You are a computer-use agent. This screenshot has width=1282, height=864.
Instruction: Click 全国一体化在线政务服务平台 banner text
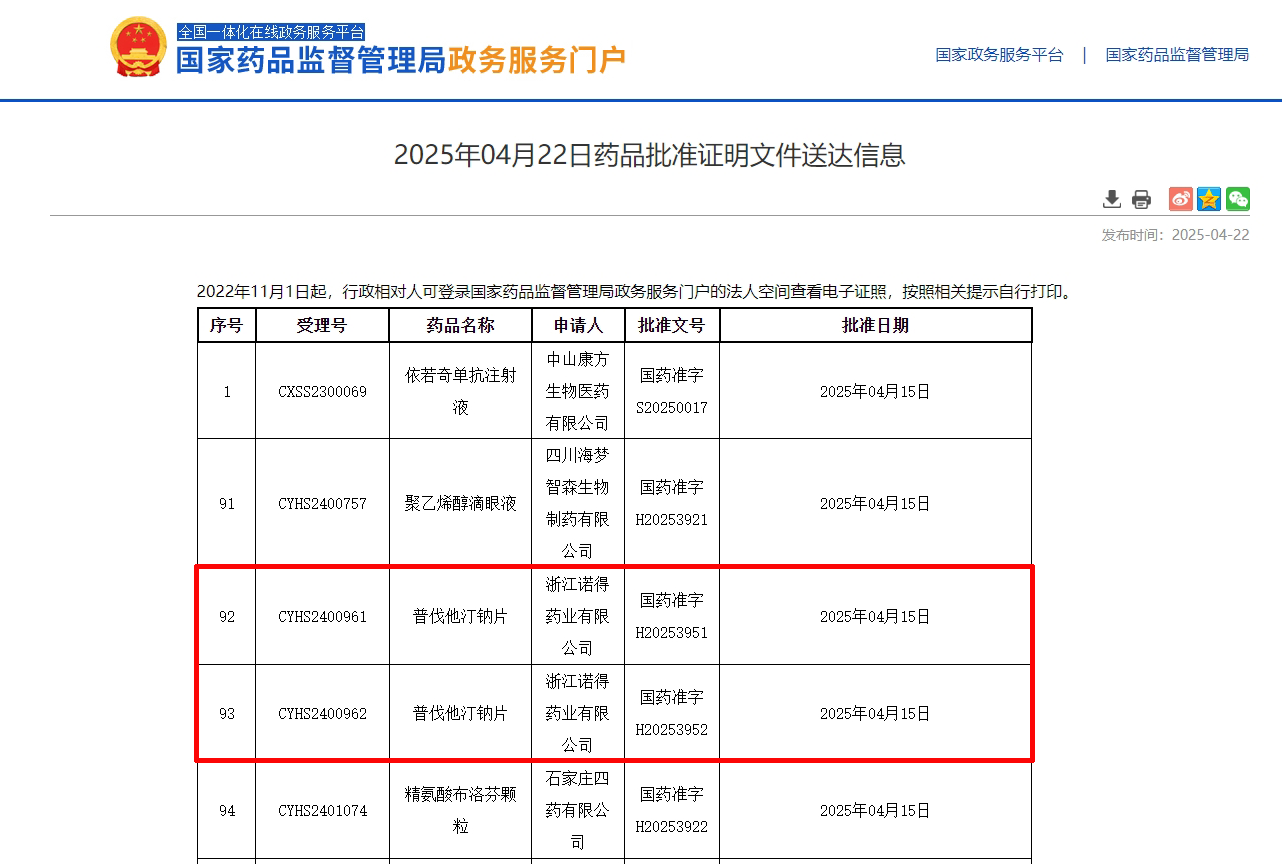click(x=271, y=32)
